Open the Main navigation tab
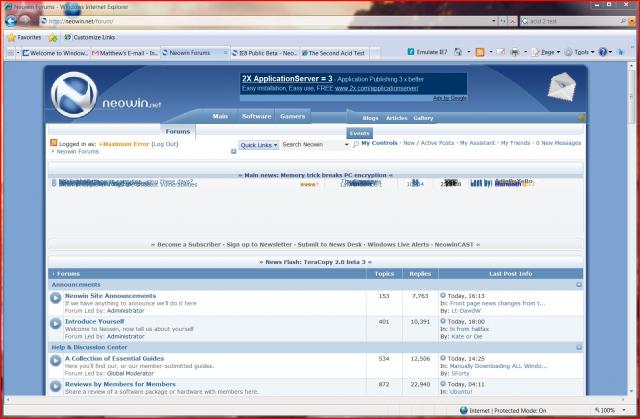This screenshot has width=640, height=419. click(220, 116)
